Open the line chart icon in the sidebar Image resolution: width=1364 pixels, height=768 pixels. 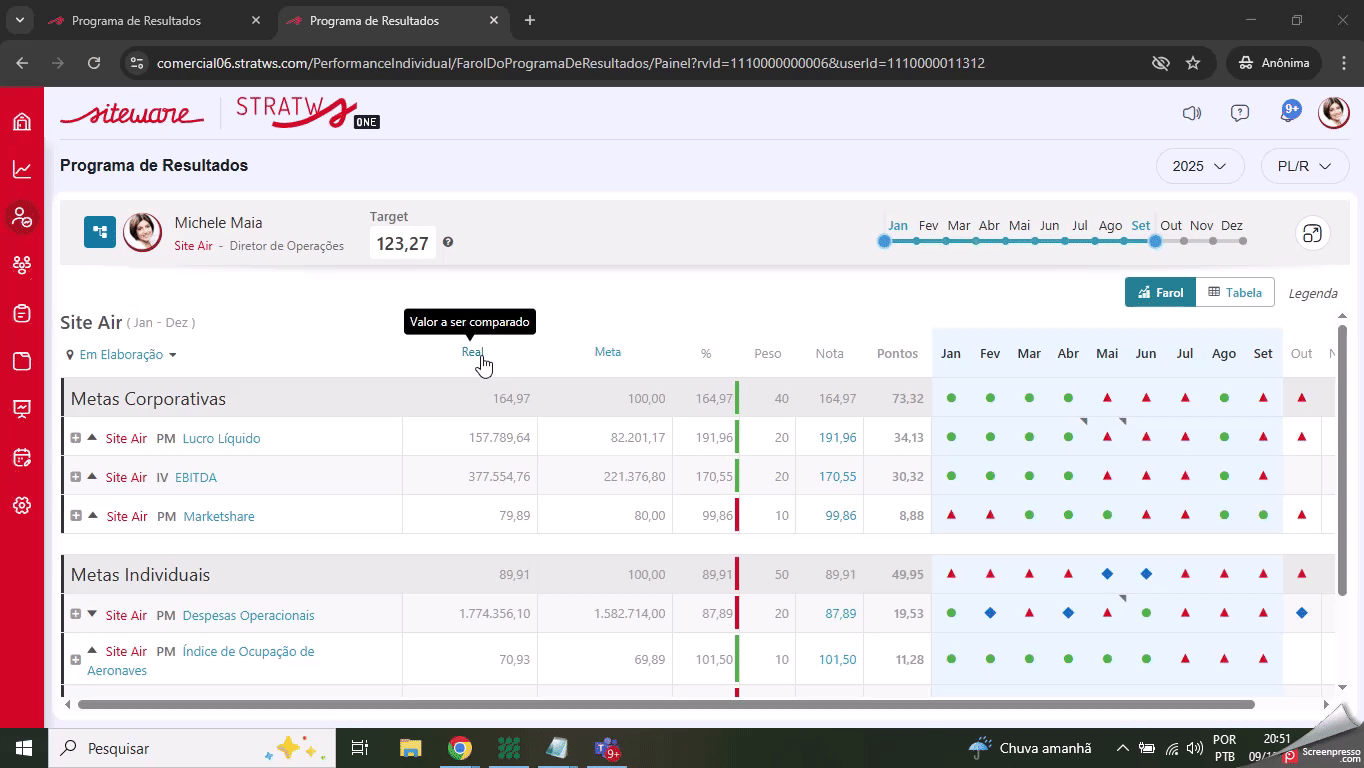coord(22,169)
